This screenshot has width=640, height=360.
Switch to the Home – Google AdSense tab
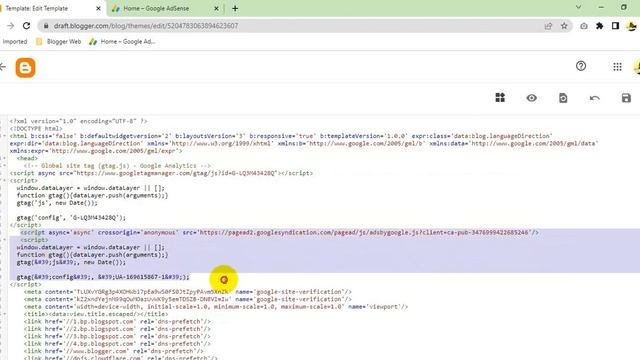click(x=165, y=8)
